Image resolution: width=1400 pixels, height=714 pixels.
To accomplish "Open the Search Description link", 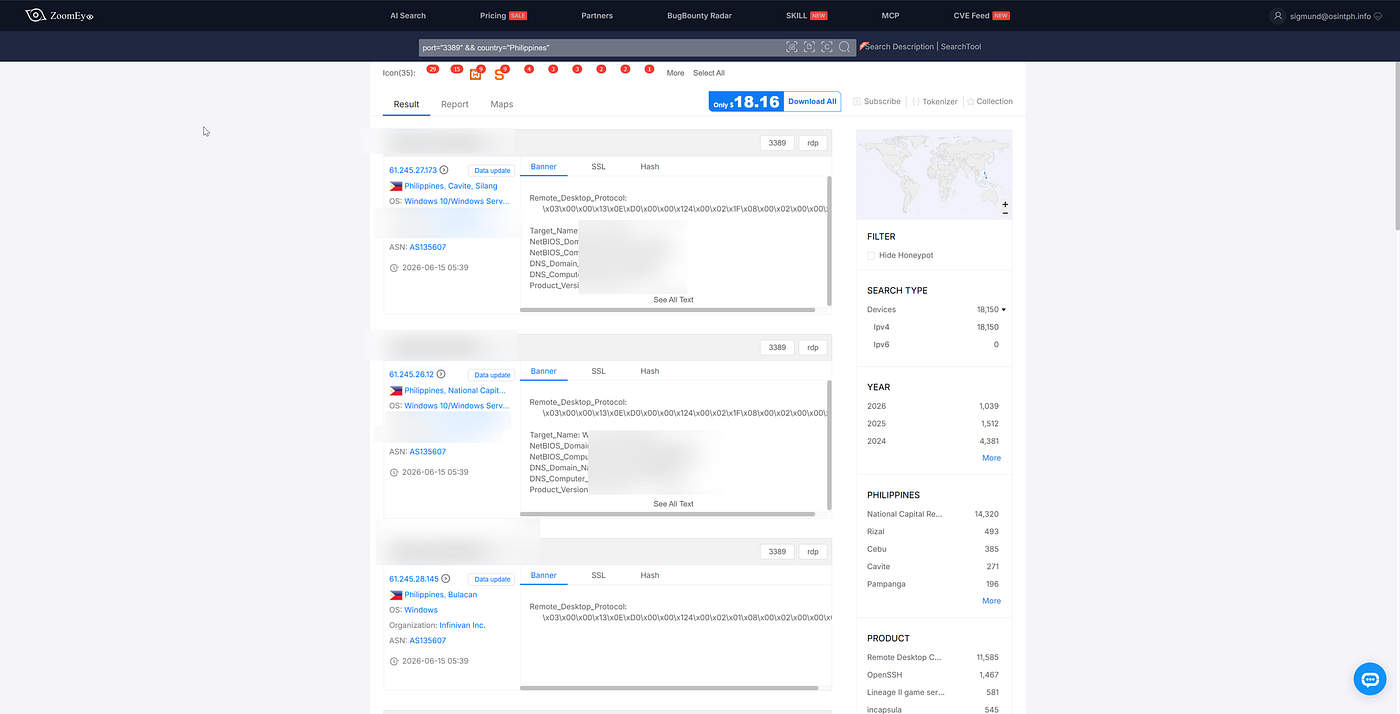I will coord(900,47).
